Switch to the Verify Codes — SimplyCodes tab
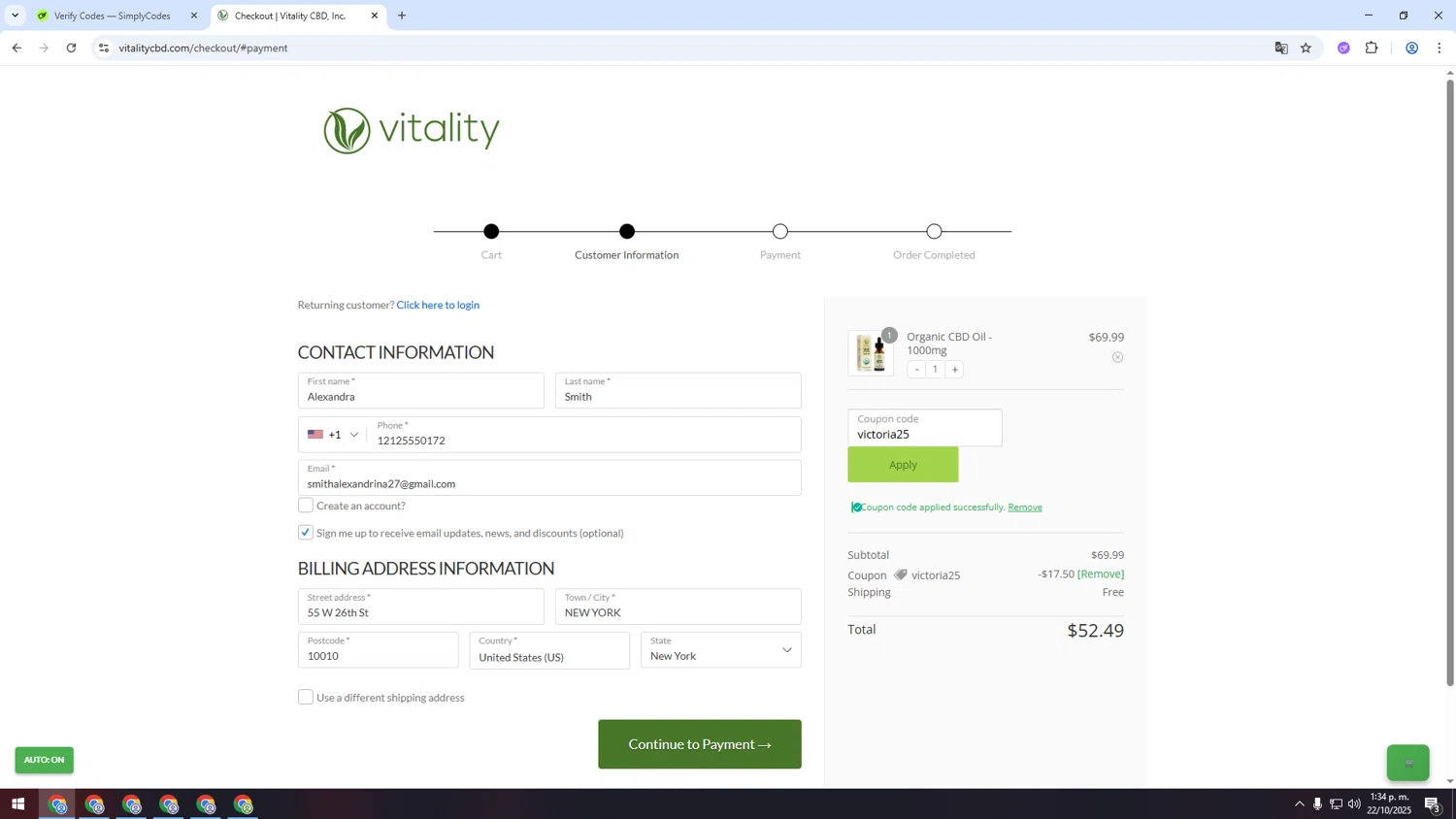 point(112,16)
